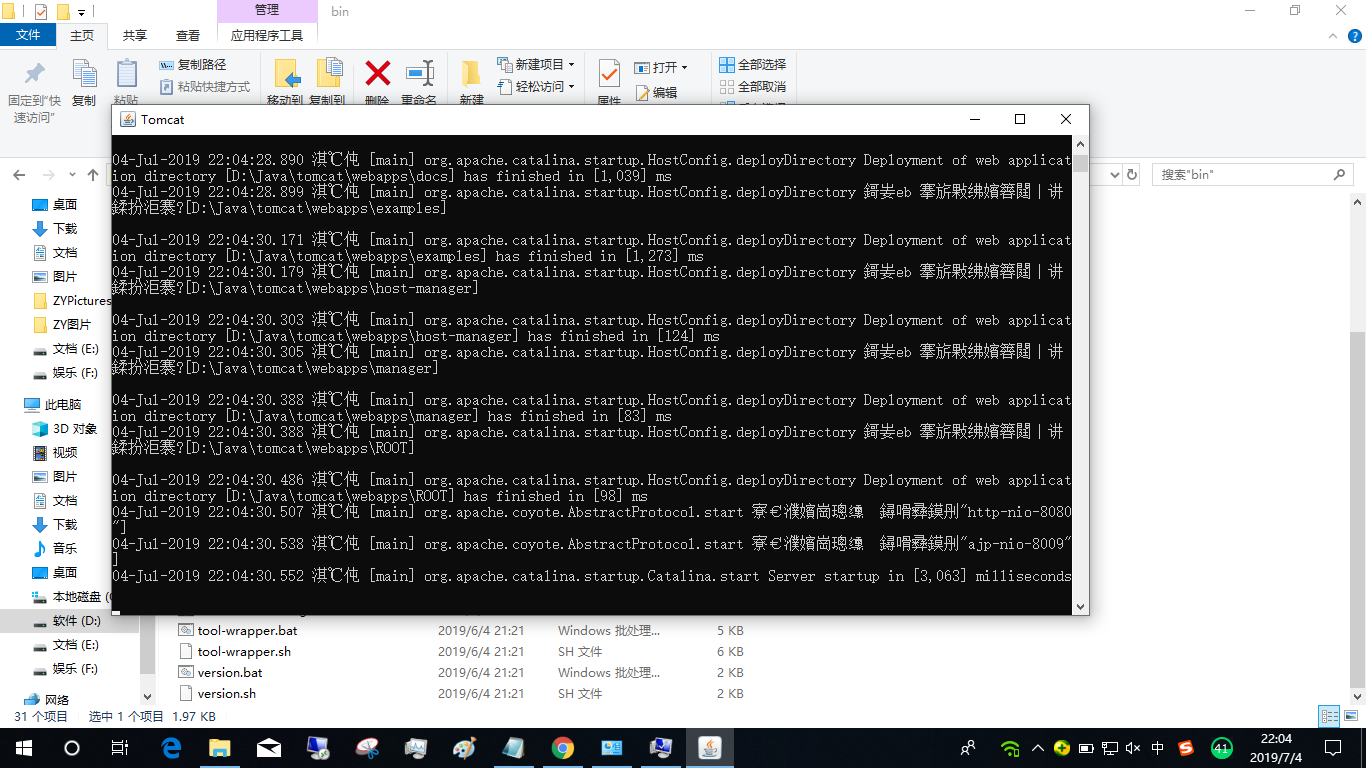Switch to the 共享 (Share) tab
The width and height of the screenshot is (1366, 768).
(135, 35)
